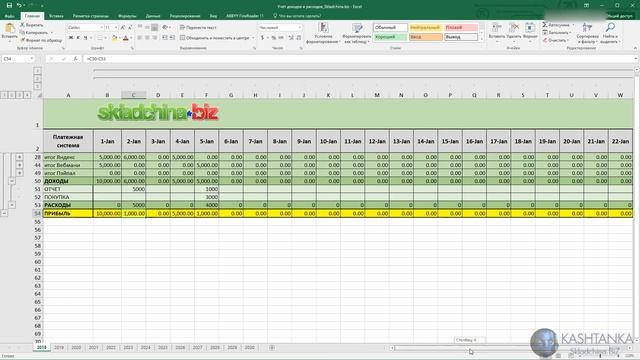
Task: Open Форматировать как таблицу gallery
Action: (357, 33)
